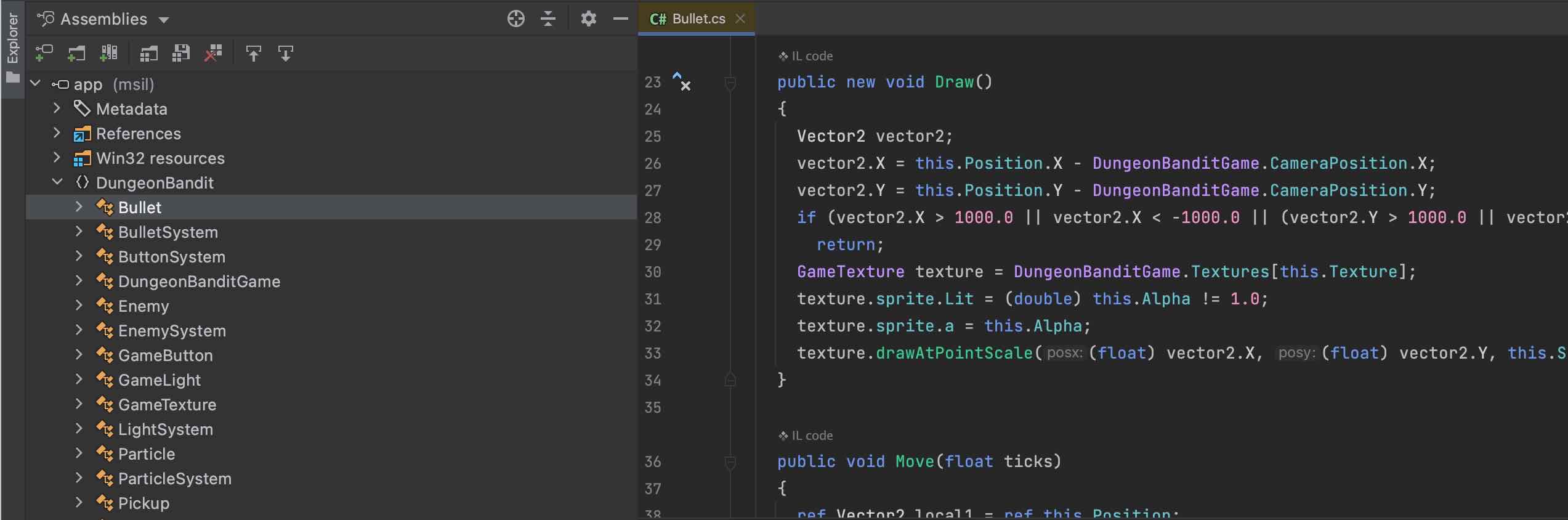
Task: Click the move down arrow icon in toolbar
Action: point(286,54)
